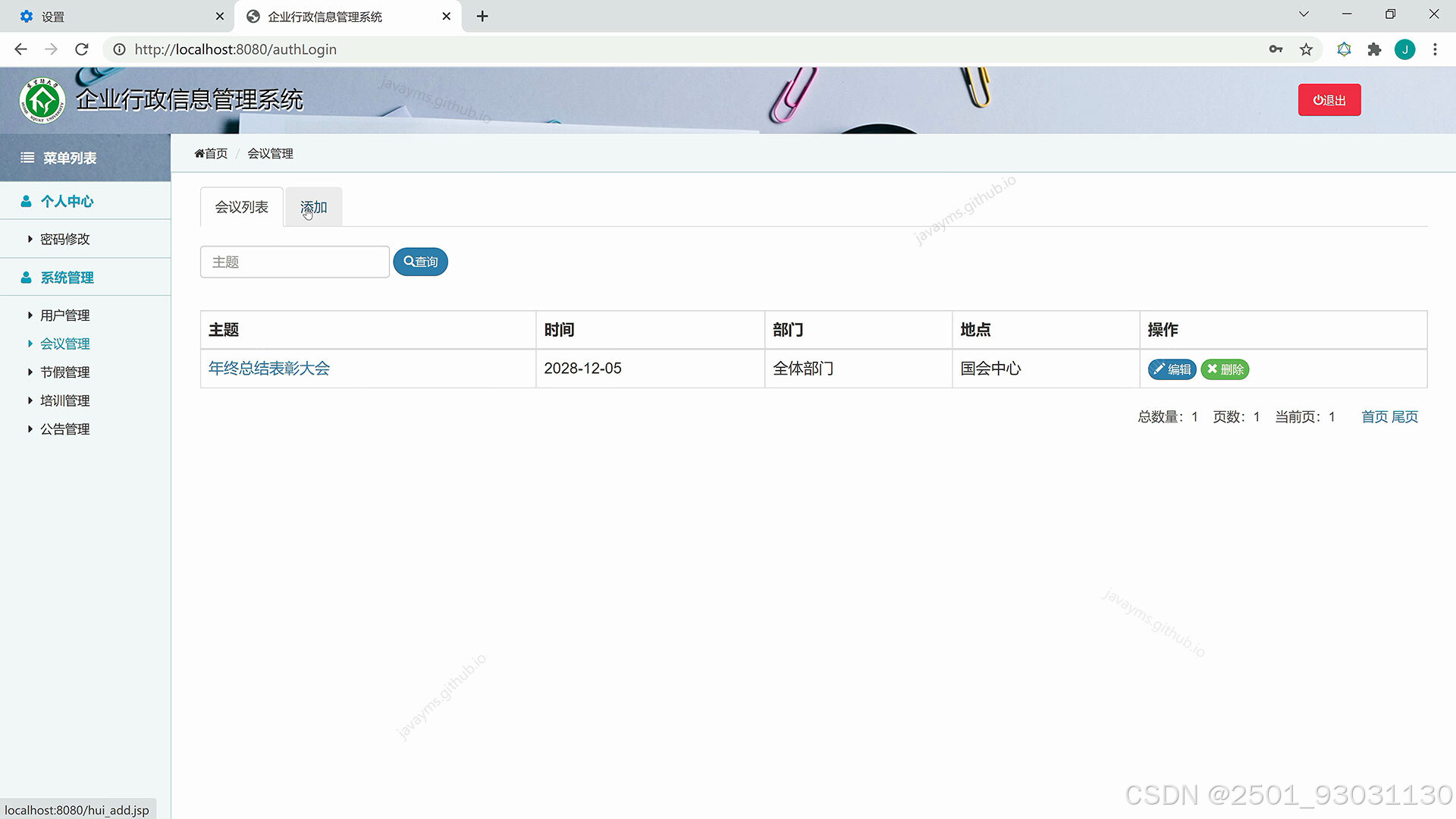The image size is (1456, 819).
Task: Open a new browser tab
Action: tap(482, 16)
